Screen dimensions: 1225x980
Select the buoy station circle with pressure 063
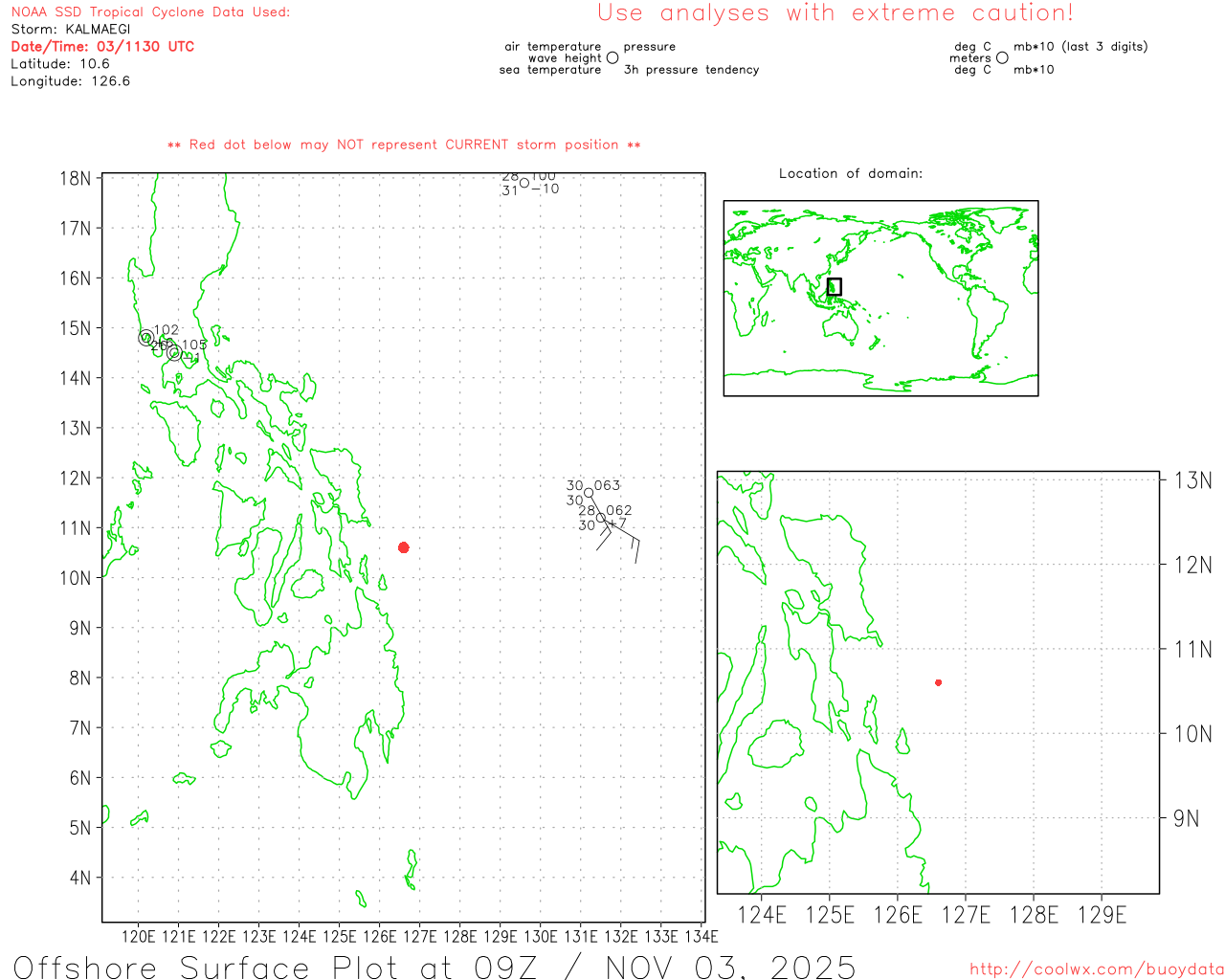tap(589, 493)
